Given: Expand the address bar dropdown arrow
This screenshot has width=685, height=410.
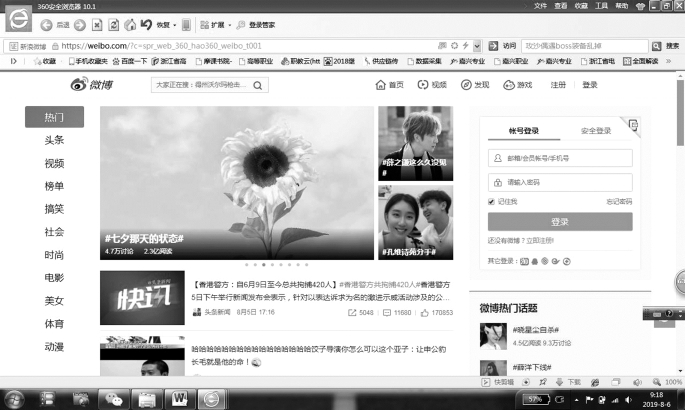Looking at the screenshot, I should click(x=477, y=46).
